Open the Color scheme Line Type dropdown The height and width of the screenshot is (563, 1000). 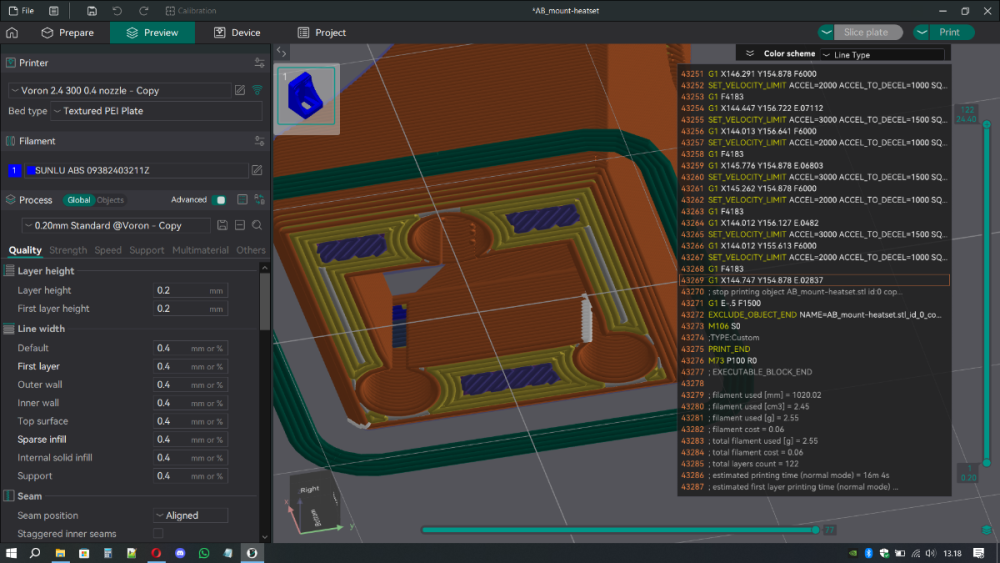(882, 55)
